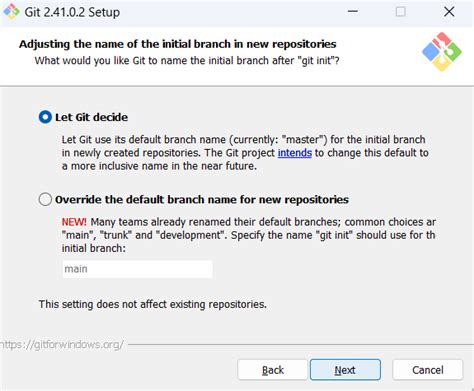Screen dimensions: 474x391
Task: Click the "What would you like Git to name" subtitle
Action: point(187,61)
